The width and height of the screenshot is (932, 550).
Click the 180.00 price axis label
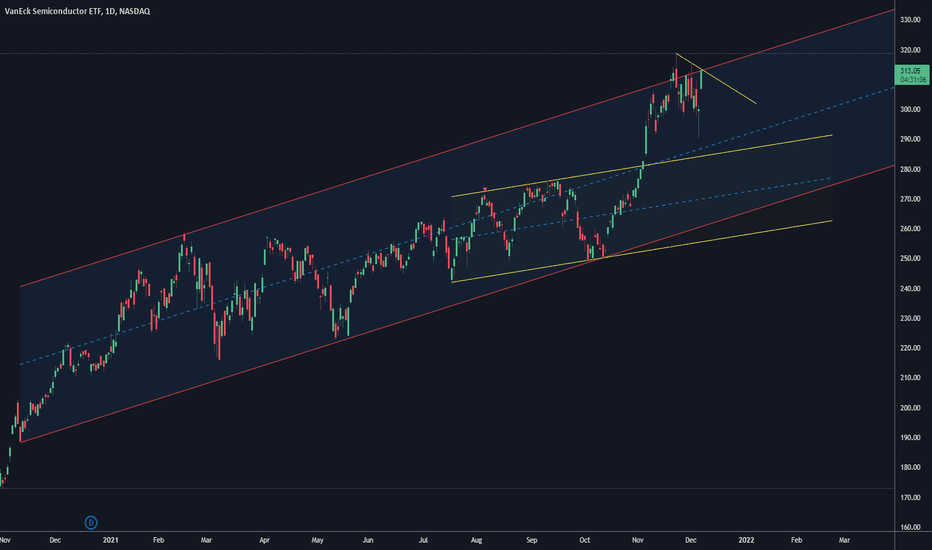tap(910, 467)
